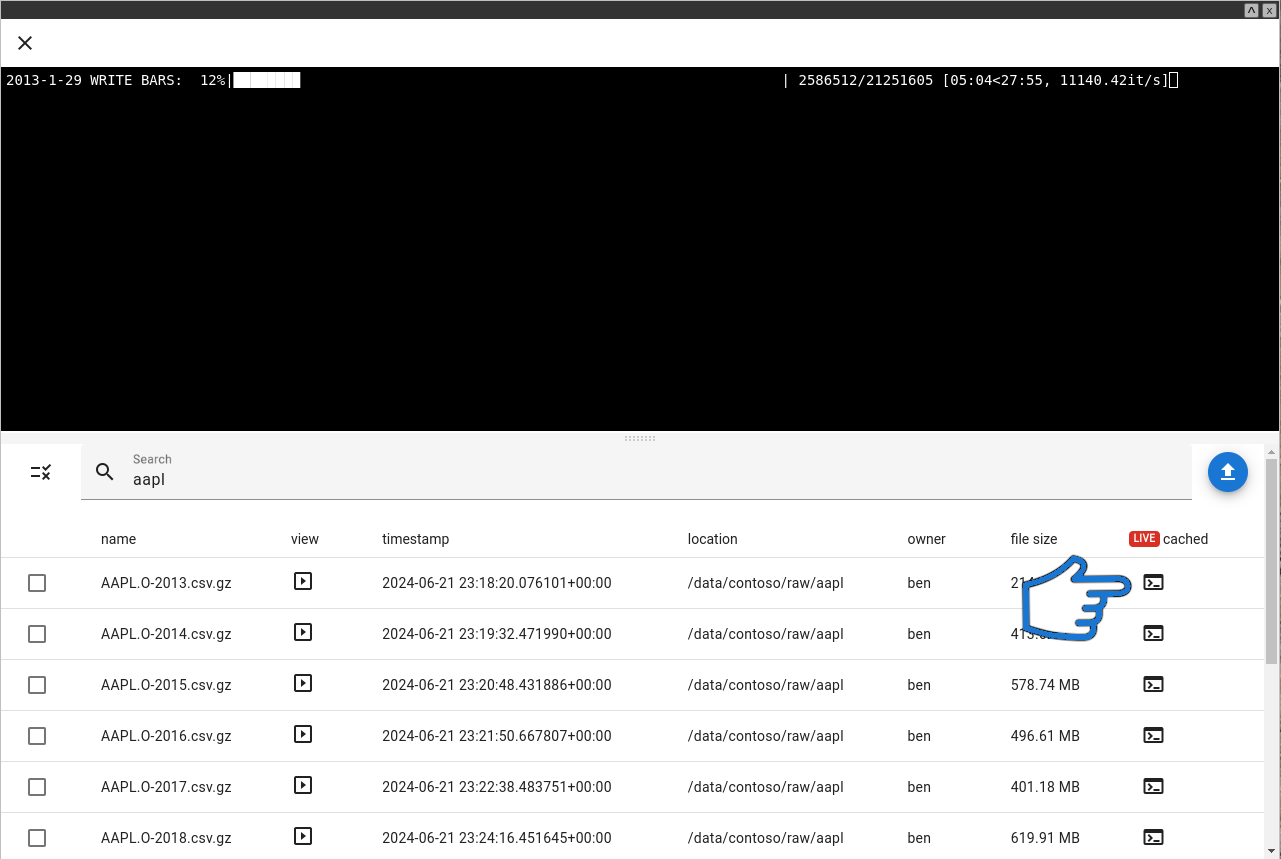
Task: Sort by the timestamp column header
Action: click(415, 539)
